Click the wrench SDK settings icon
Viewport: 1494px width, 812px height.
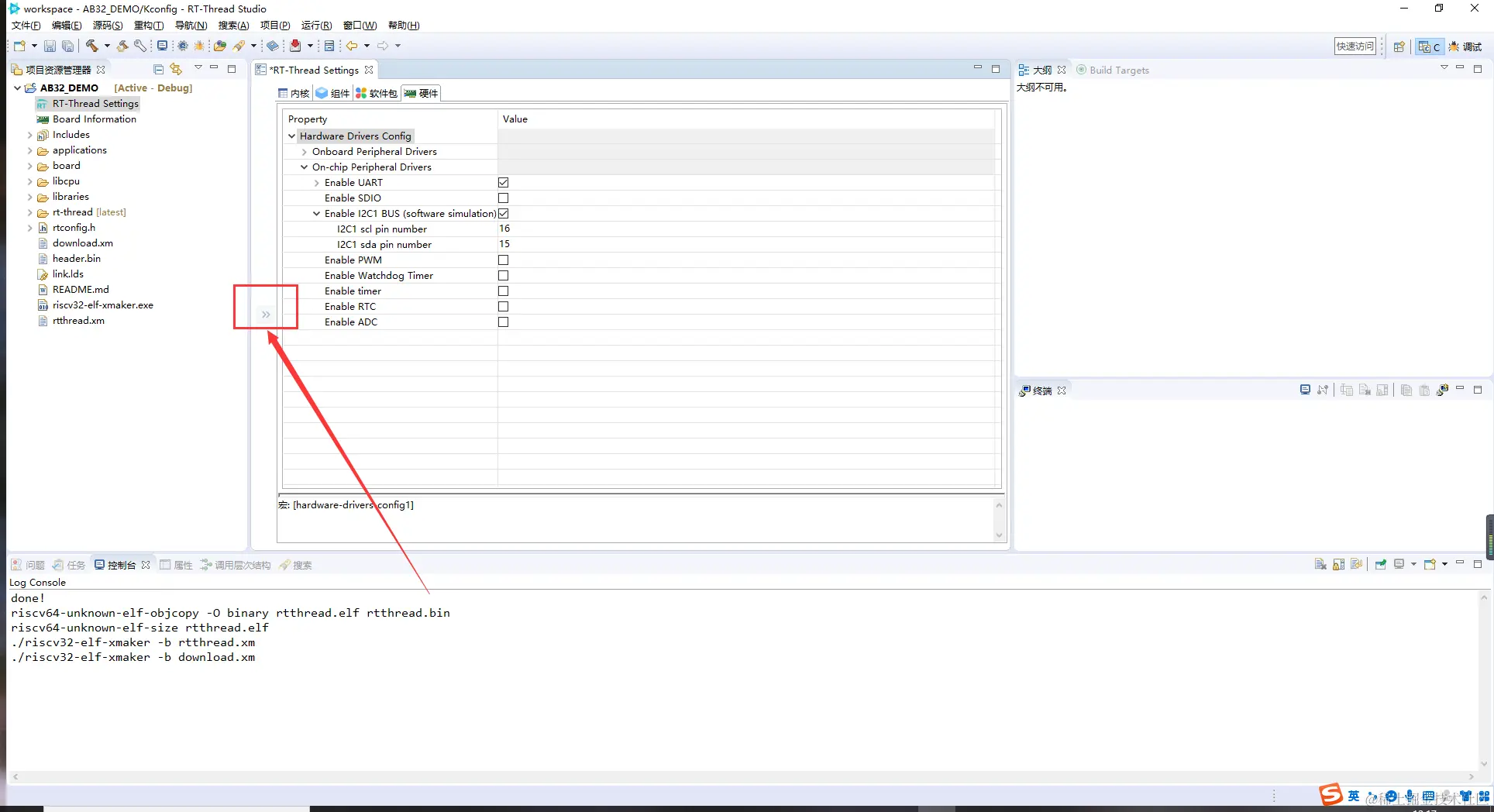click(140, 46)
